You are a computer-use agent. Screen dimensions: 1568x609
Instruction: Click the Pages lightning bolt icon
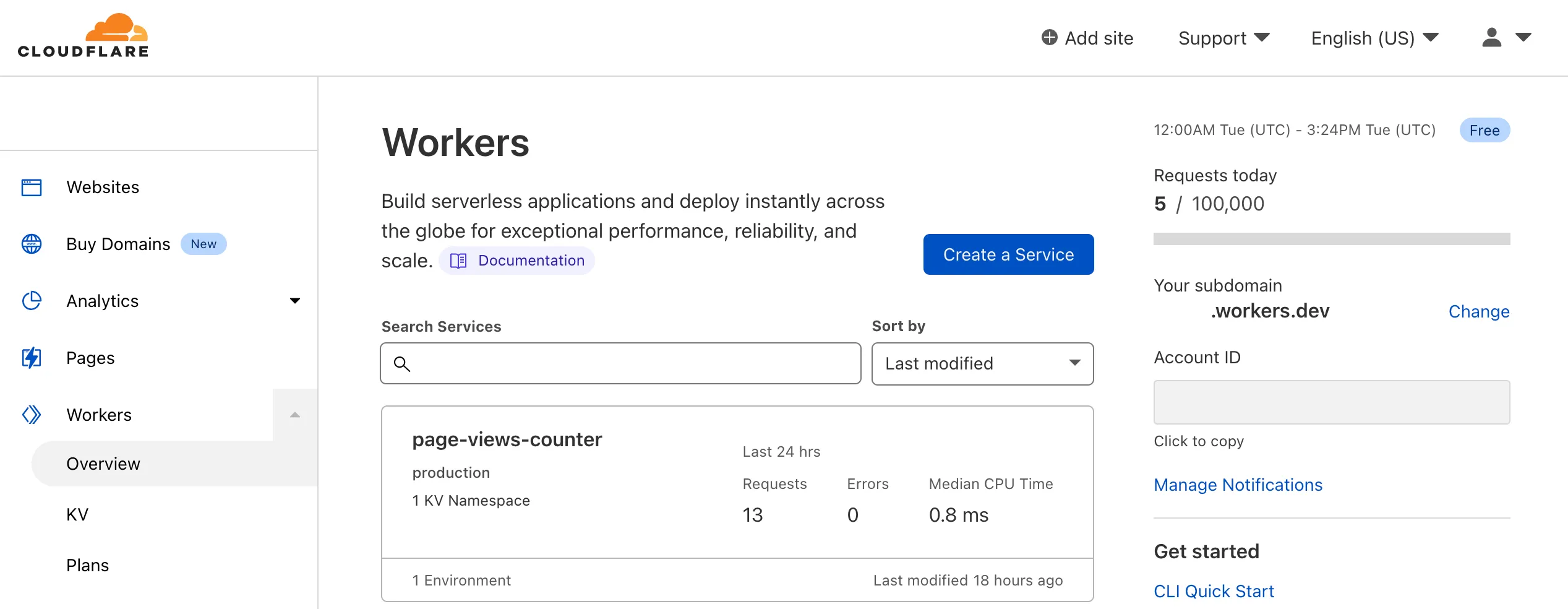tap(32, 358)
